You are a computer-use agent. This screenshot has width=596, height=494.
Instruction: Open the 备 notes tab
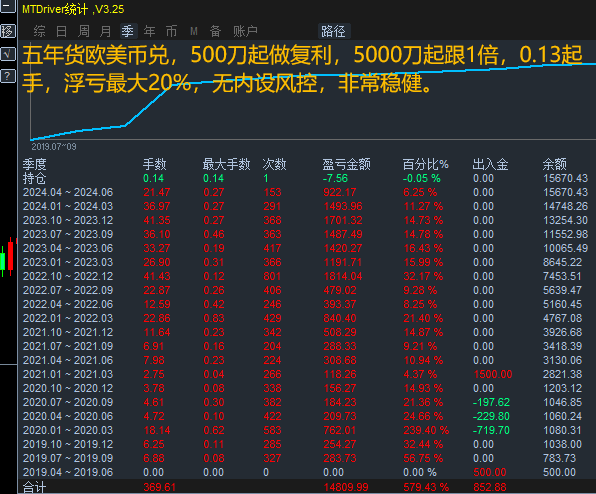216,31
